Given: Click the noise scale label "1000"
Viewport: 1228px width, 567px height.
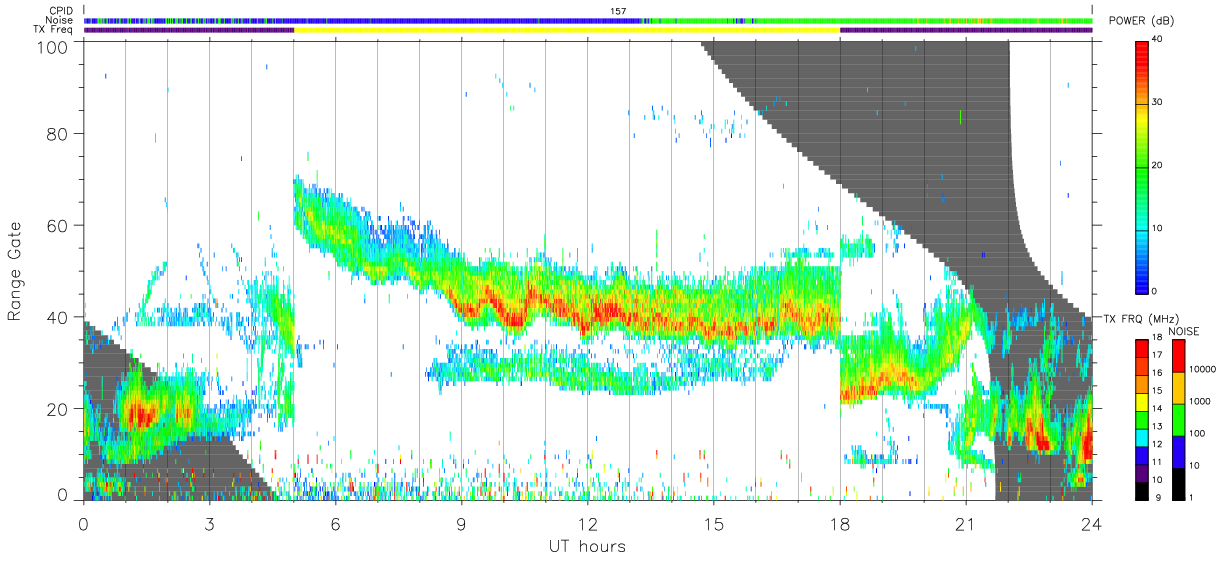Looking at the screenshot, I should pos(1201,401).
